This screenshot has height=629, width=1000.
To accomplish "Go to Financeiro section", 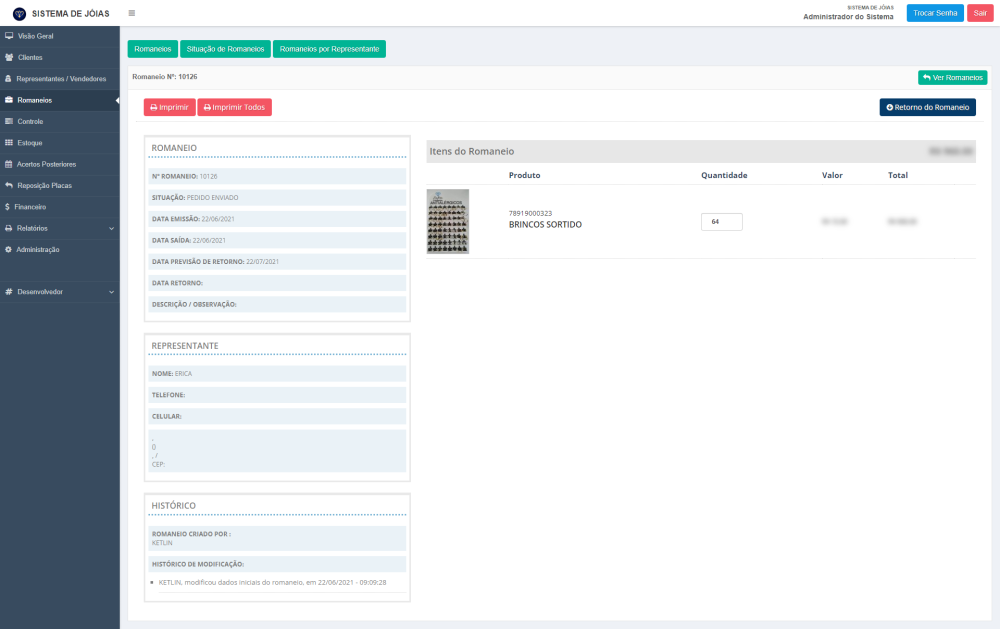I will coord(30,207).
